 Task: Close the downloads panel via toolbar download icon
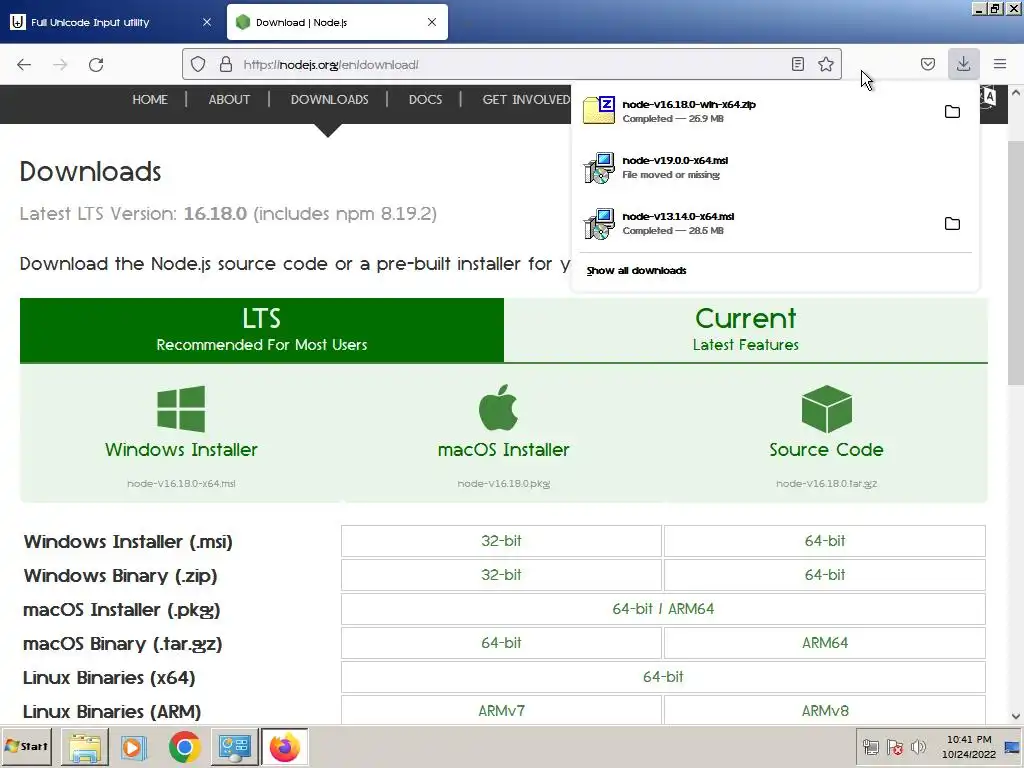click(x=963, y=64)
